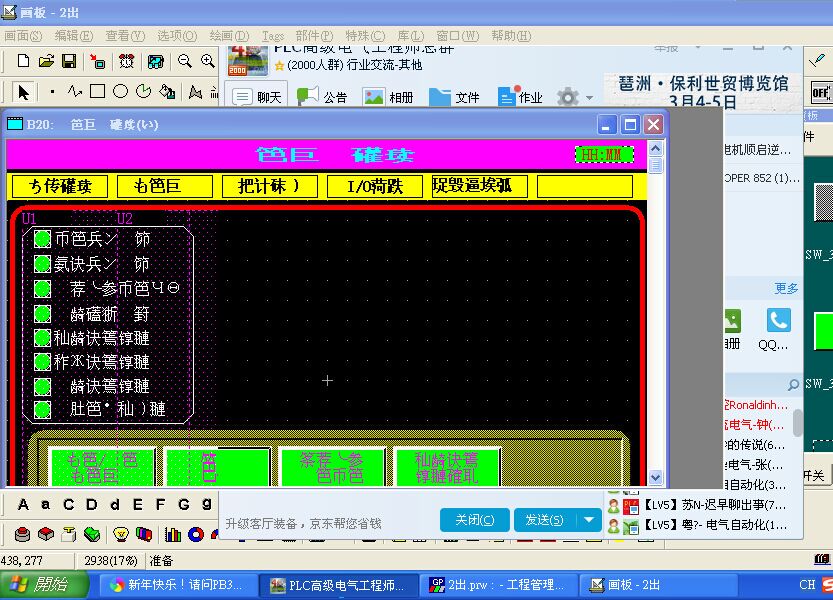
Task: Select the arrow pointer tool
Action: [23, 92]
